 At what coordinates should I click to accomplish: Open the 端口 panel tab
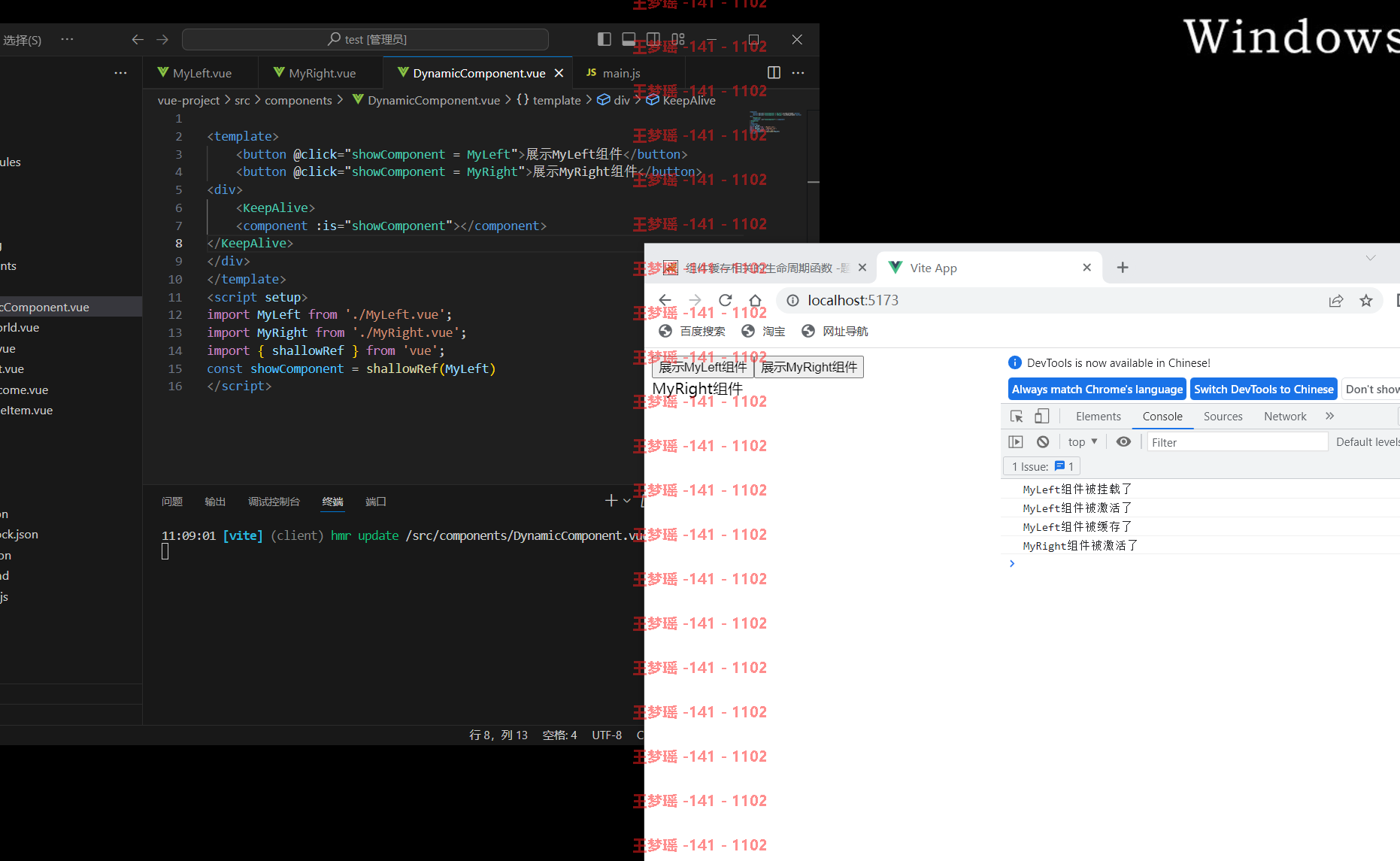[x=376, y=502]
